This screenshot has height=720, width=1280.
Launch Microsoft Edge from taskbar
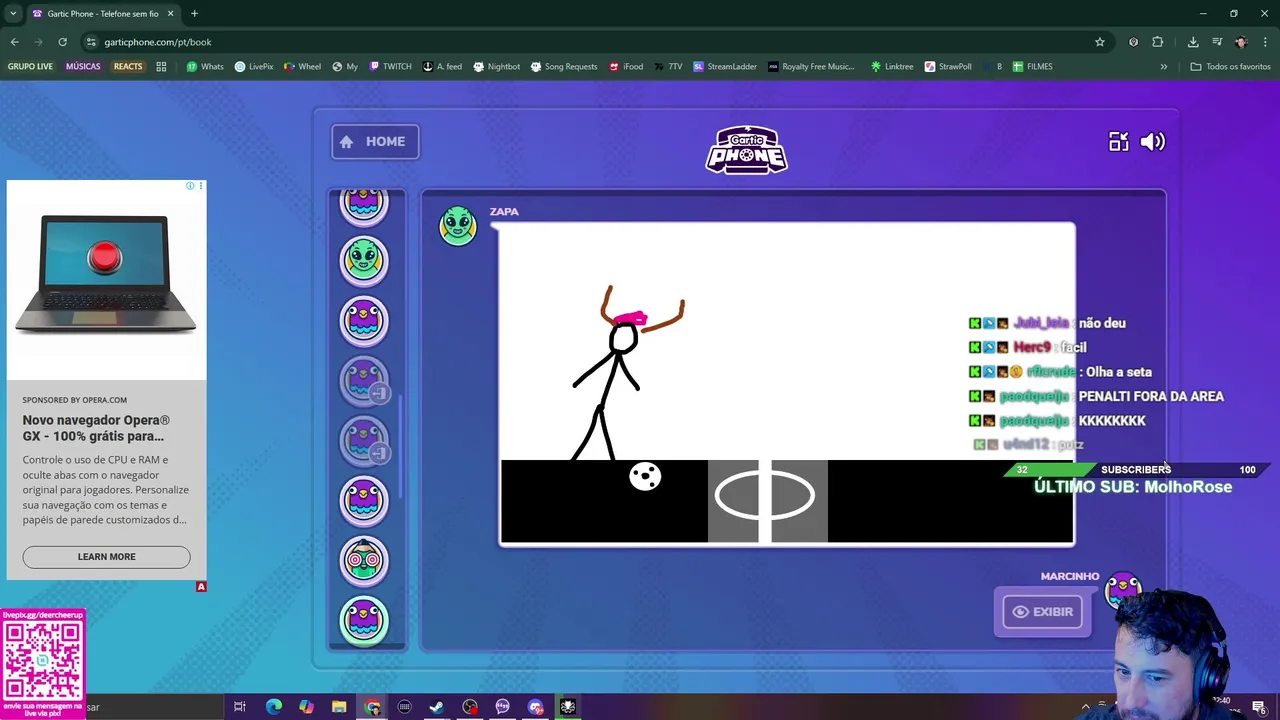coord(273,707)
